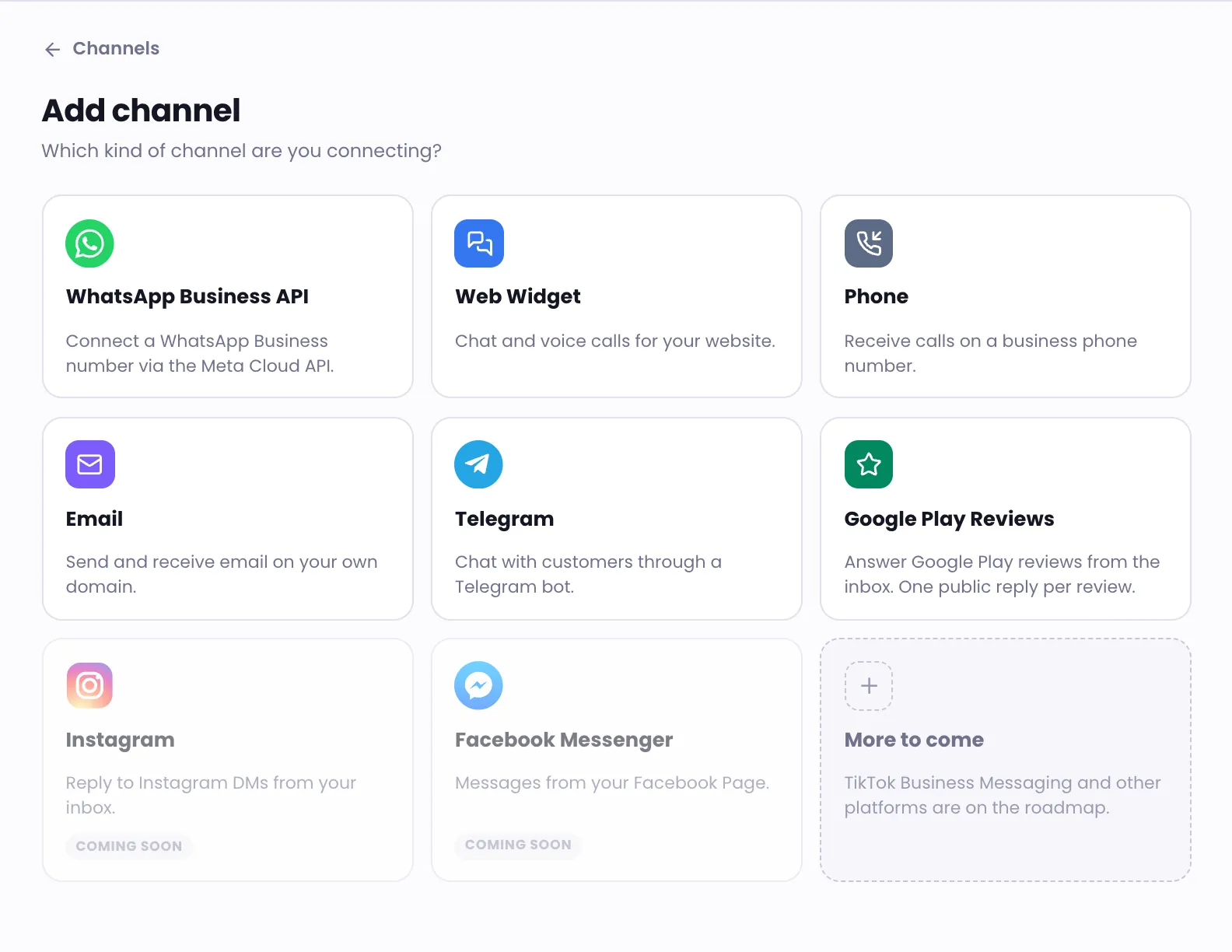This screenshot has height=952, width=1232.
Task: Select the blue Web Widget chat icon
Action: (x=479, y=243)
